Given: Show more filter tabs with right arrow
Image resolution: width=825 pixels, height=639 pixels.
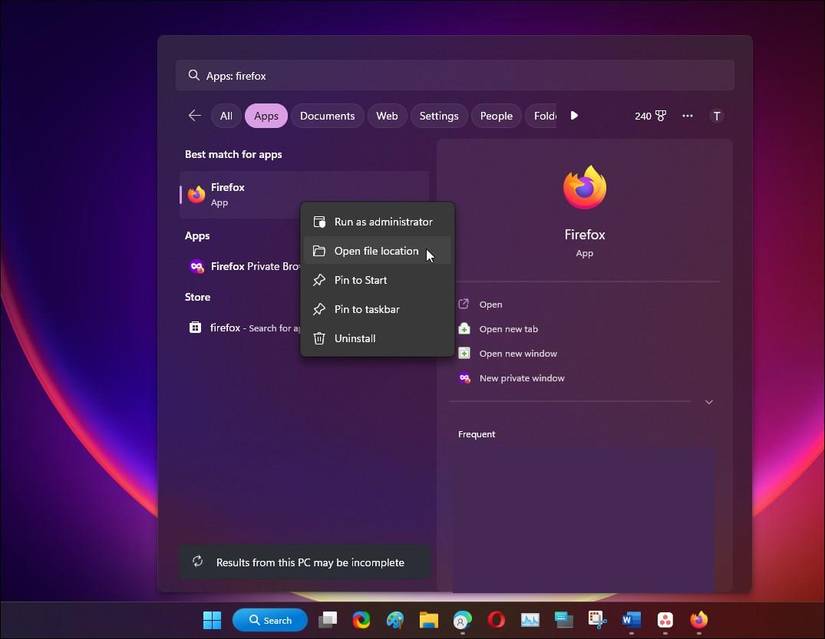Looking at the screenshot, I should (x=574, y=115).
